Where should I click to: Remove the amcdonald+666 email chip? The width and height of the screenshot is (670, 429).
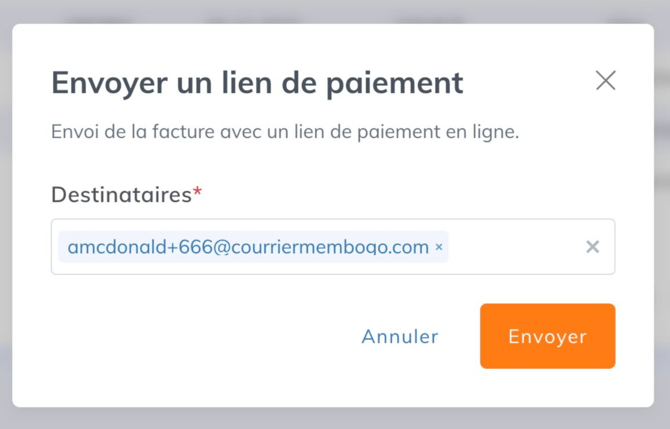tap(439, 247)
